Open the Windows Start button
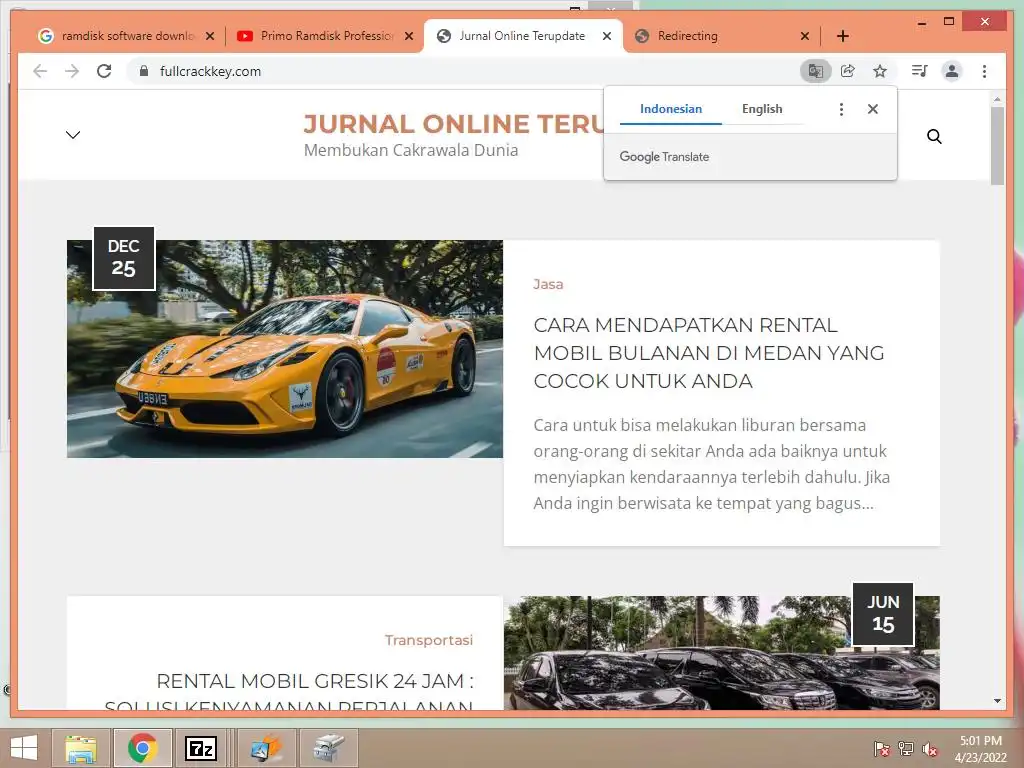Screen dimensions: 1024x768 click(x=24, y=748)
